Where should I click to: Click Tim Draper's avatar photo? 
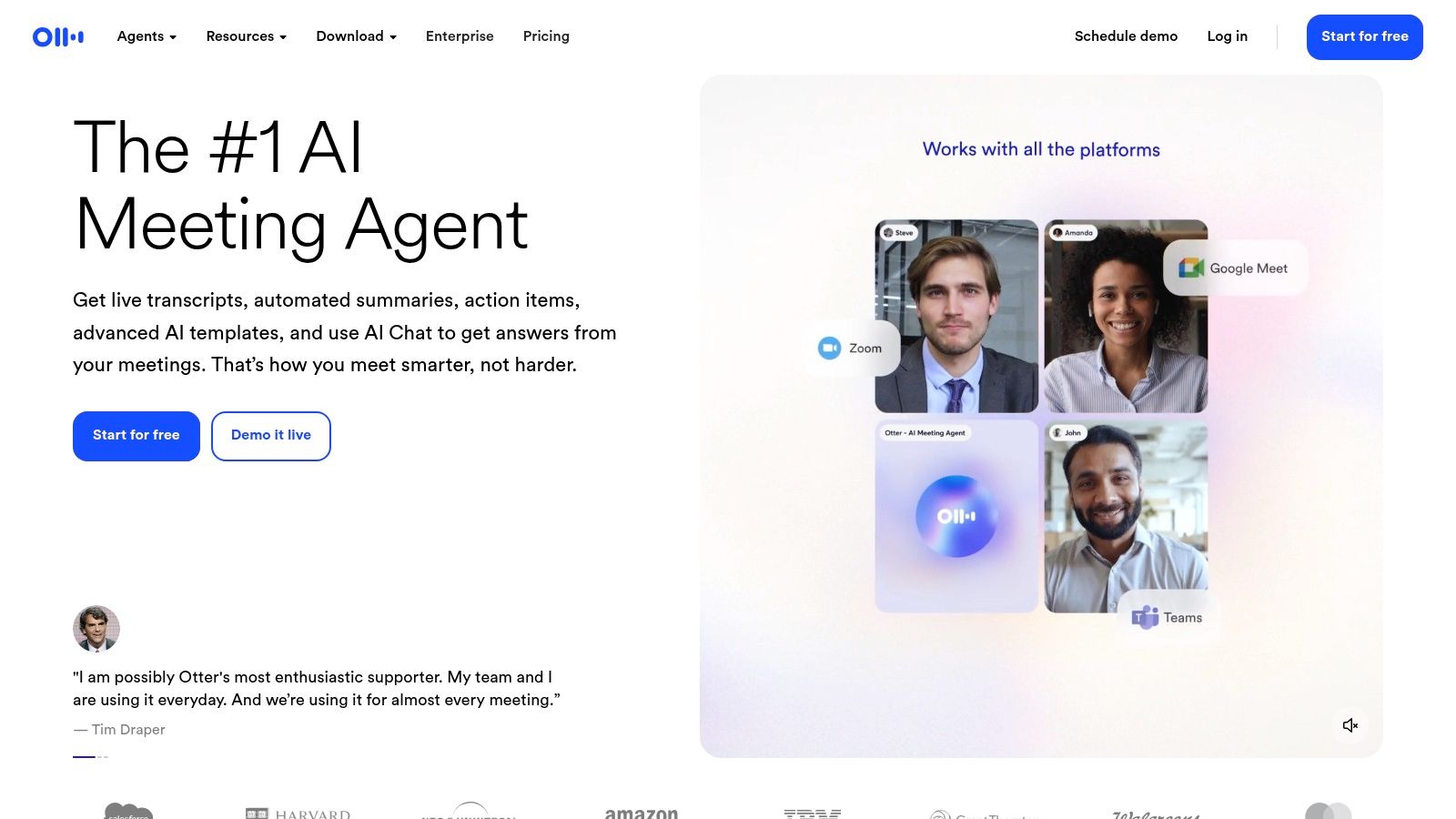pyautogui.click(x=96, y=629)
